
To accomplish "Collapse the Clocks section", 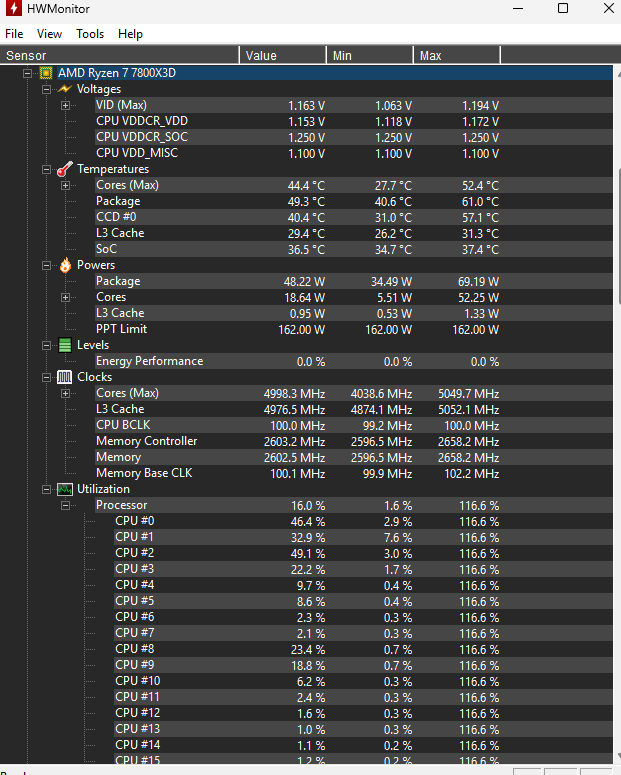I will [46, 378].
